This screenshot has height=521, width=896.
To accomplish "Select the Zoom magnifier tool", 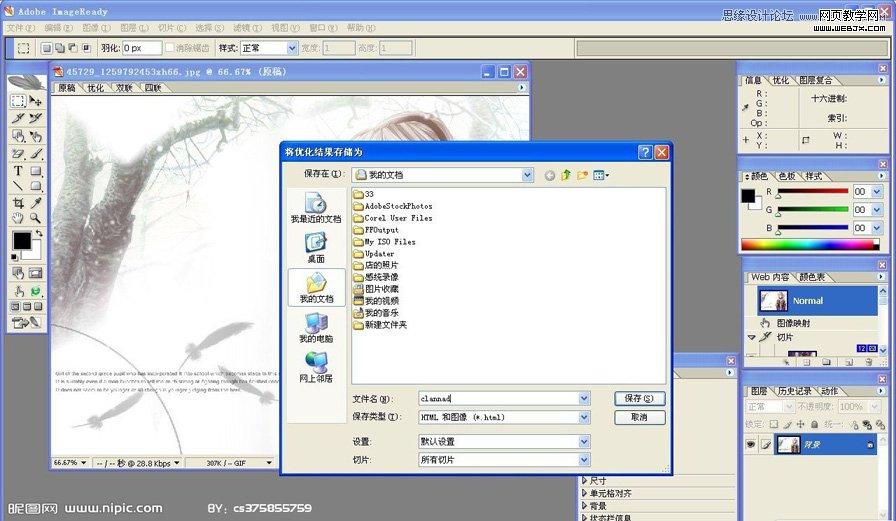I will click(35, 218).
